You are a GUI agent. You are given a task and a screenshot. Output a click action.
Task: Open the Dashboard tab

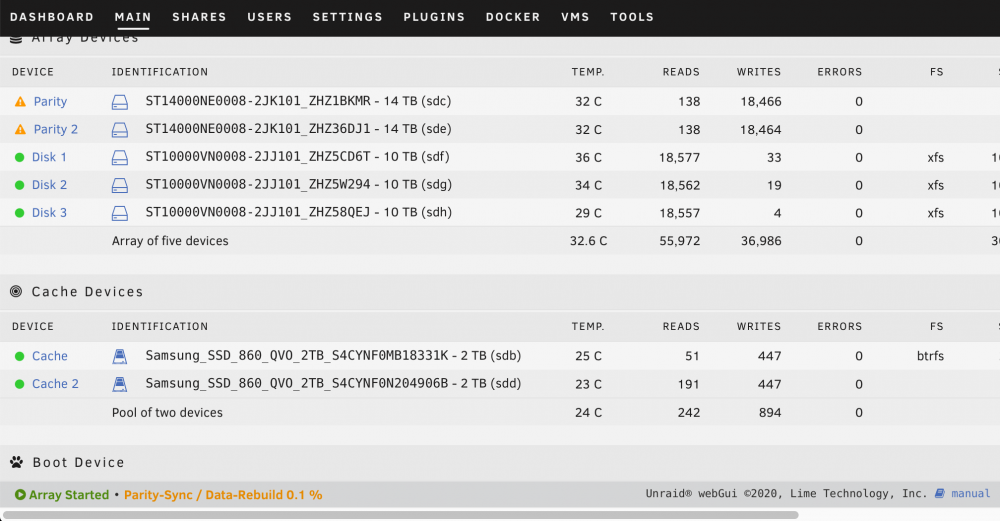(52, 17)
